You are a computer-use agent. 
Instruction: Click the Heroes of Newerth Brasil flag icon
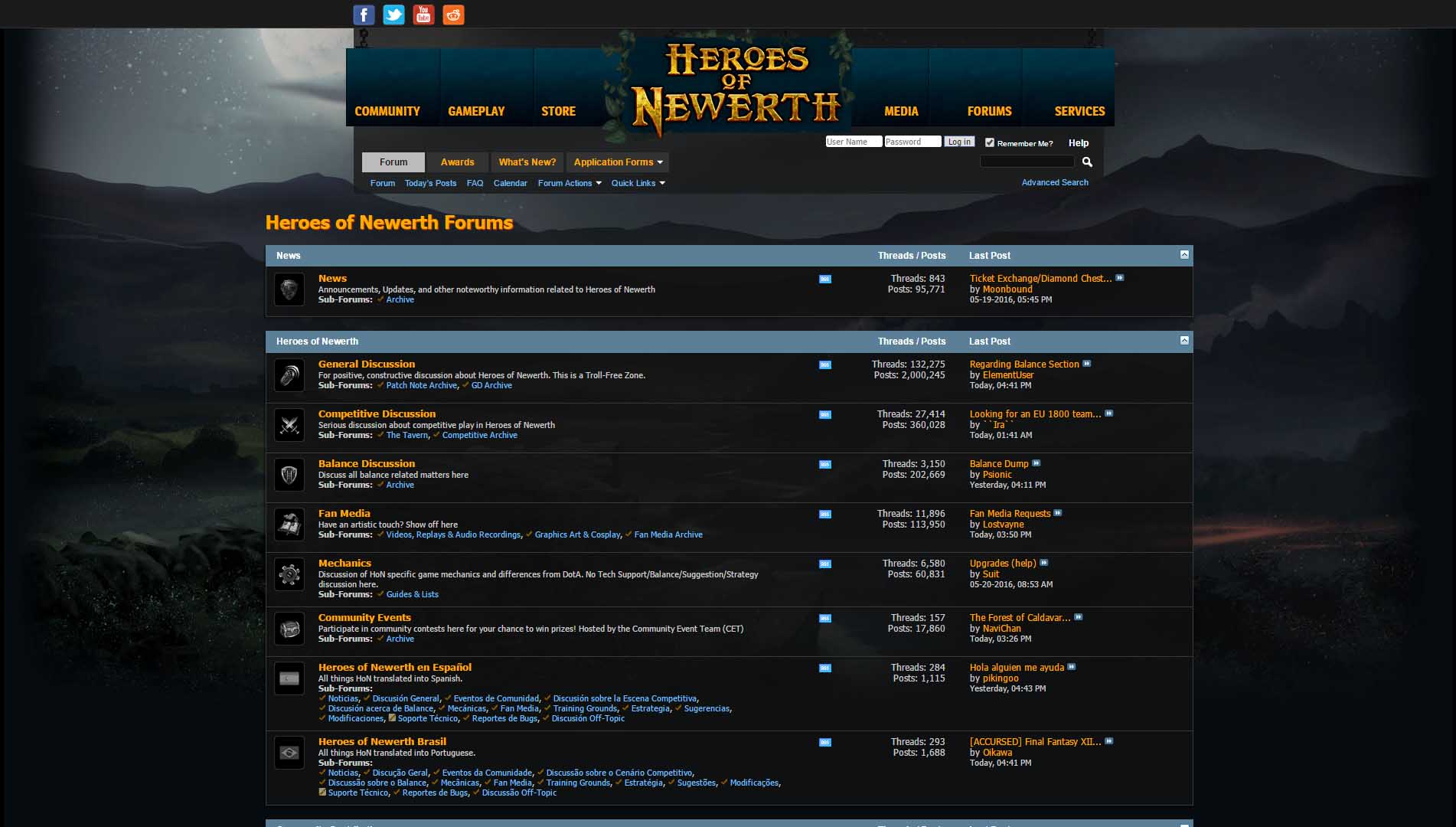(289, 753)
